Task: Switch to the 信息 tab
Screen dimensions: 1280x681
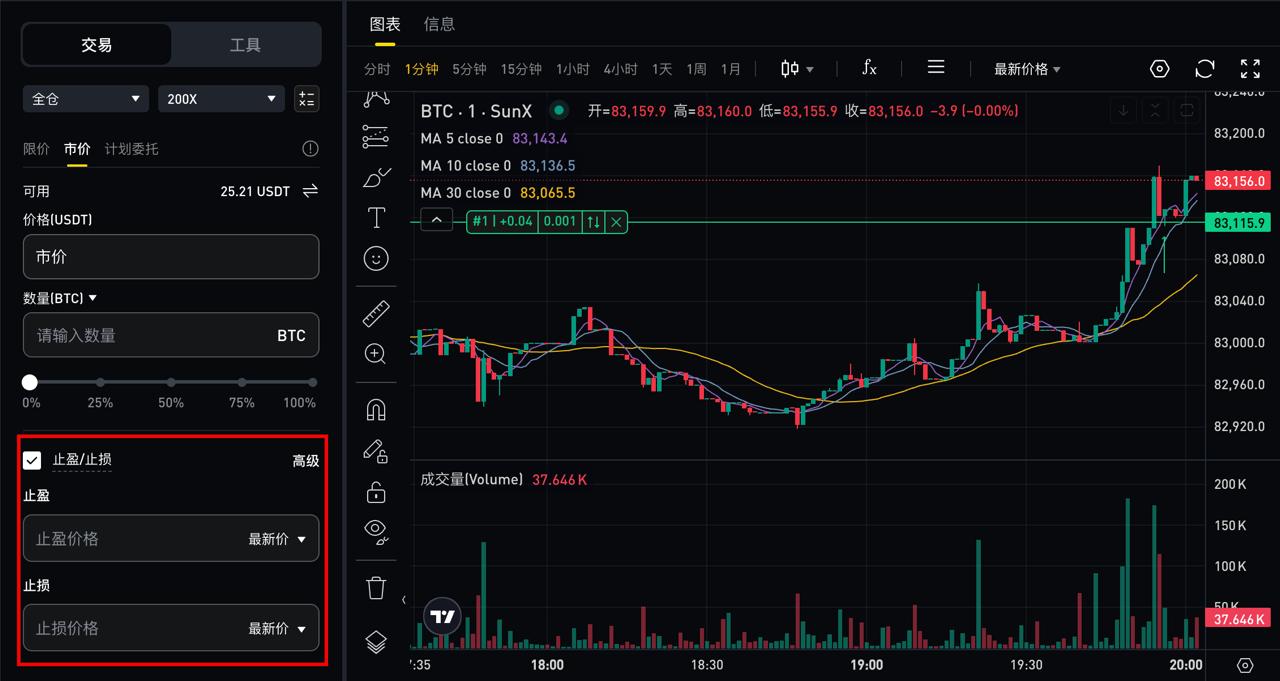Action: [x=439, y=24]
